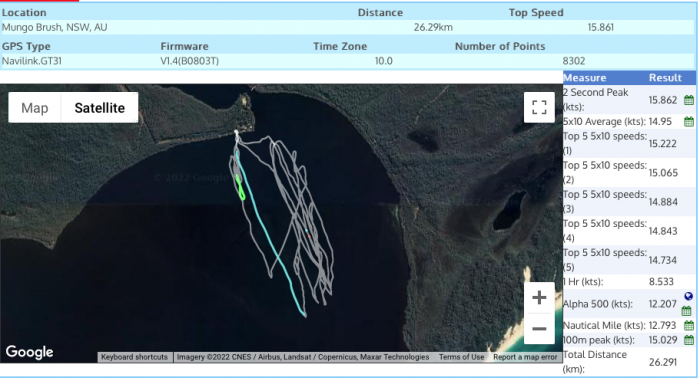Screen dimensions: 700x381
Task: Click the Measure column header
Action: (584, 78)
